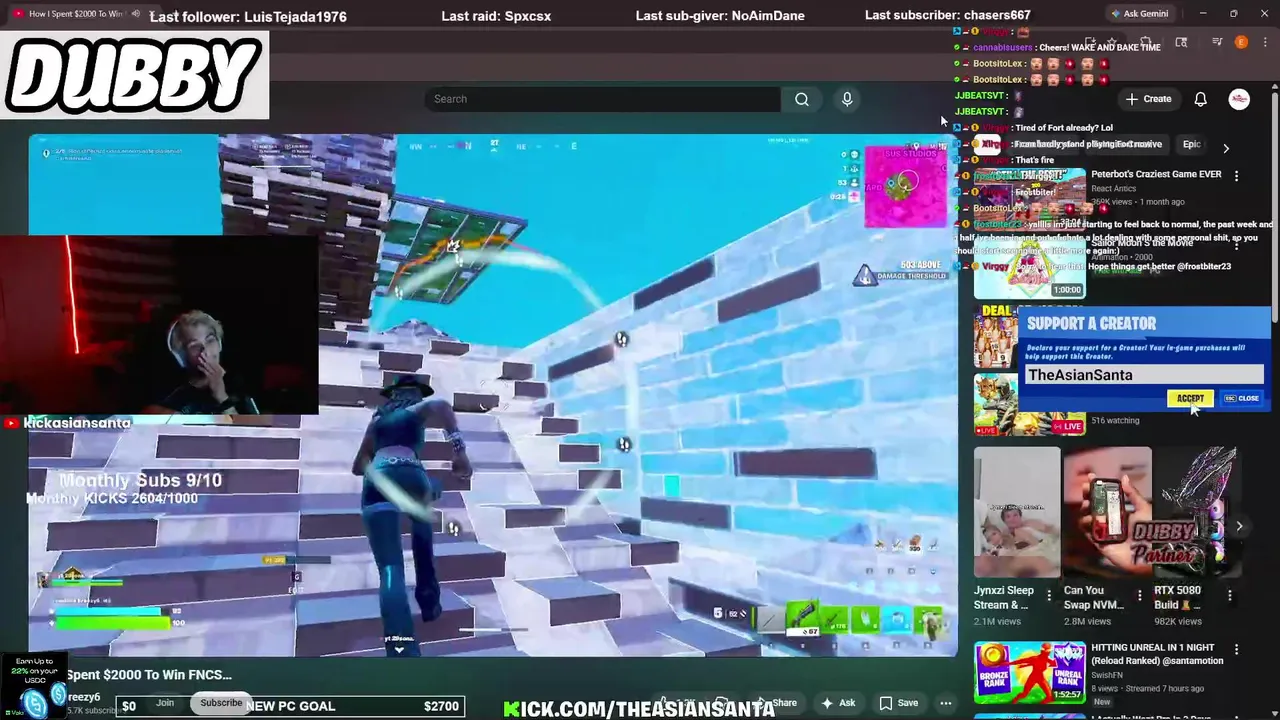Open the 'Jynxzi Sleep Stream' short

(1017, 512)
